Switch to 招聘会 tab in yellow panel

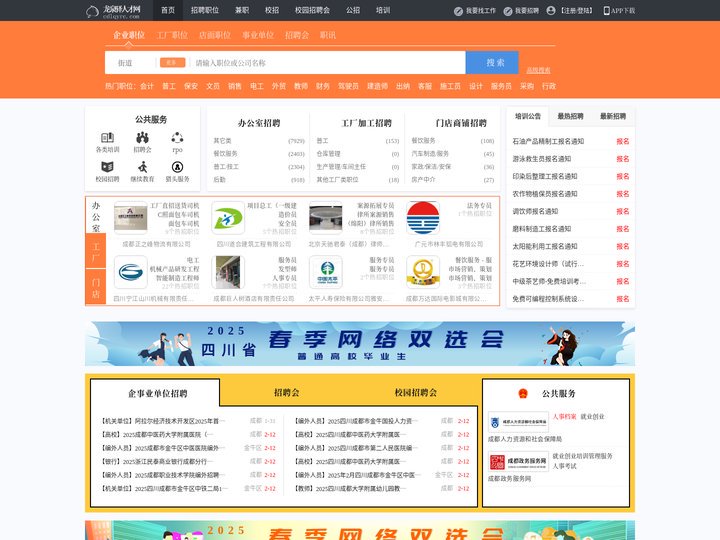click(x=287, y=393)
